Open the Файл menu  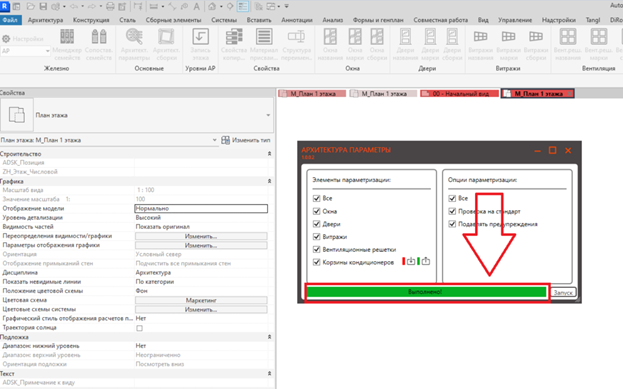[10, 20]
